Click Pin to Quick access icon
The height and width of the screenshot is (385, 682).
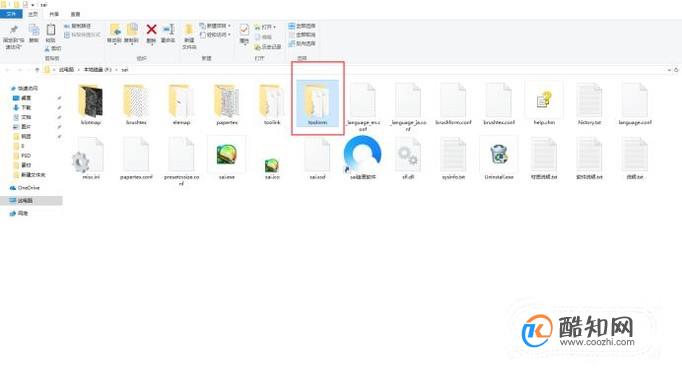pyautogui.click(x=13, y=30)
